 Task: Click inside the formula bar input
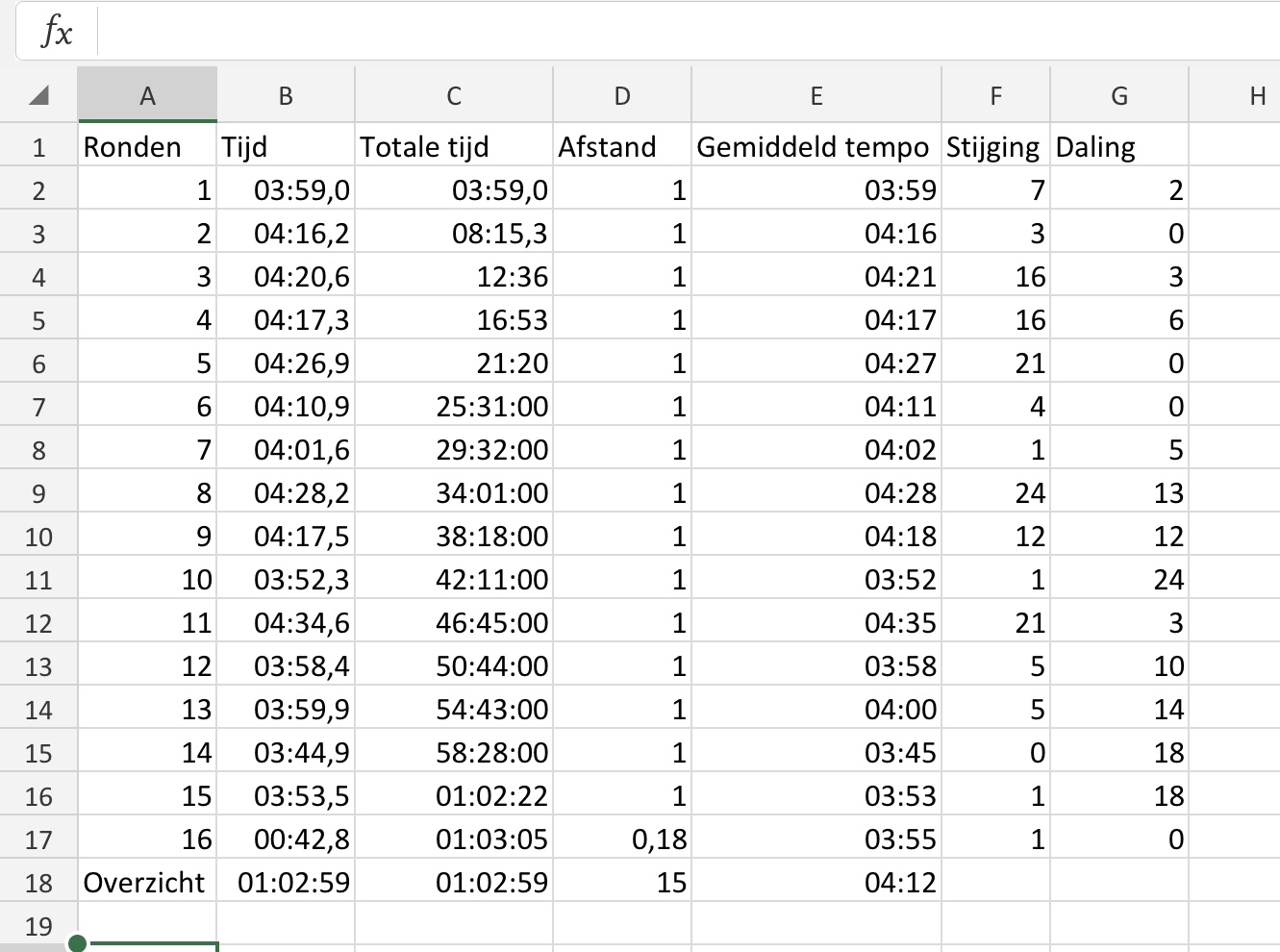coord(673,33)
